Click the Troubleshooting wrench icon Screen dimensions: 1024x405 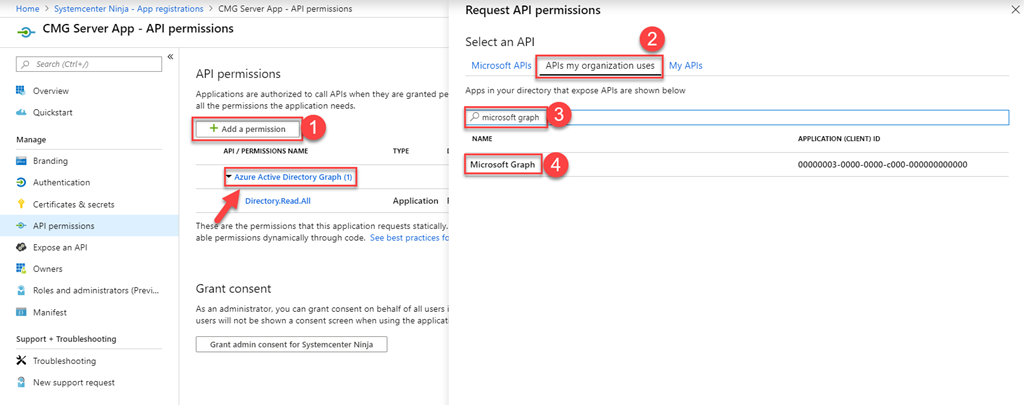tap(22, 361)
